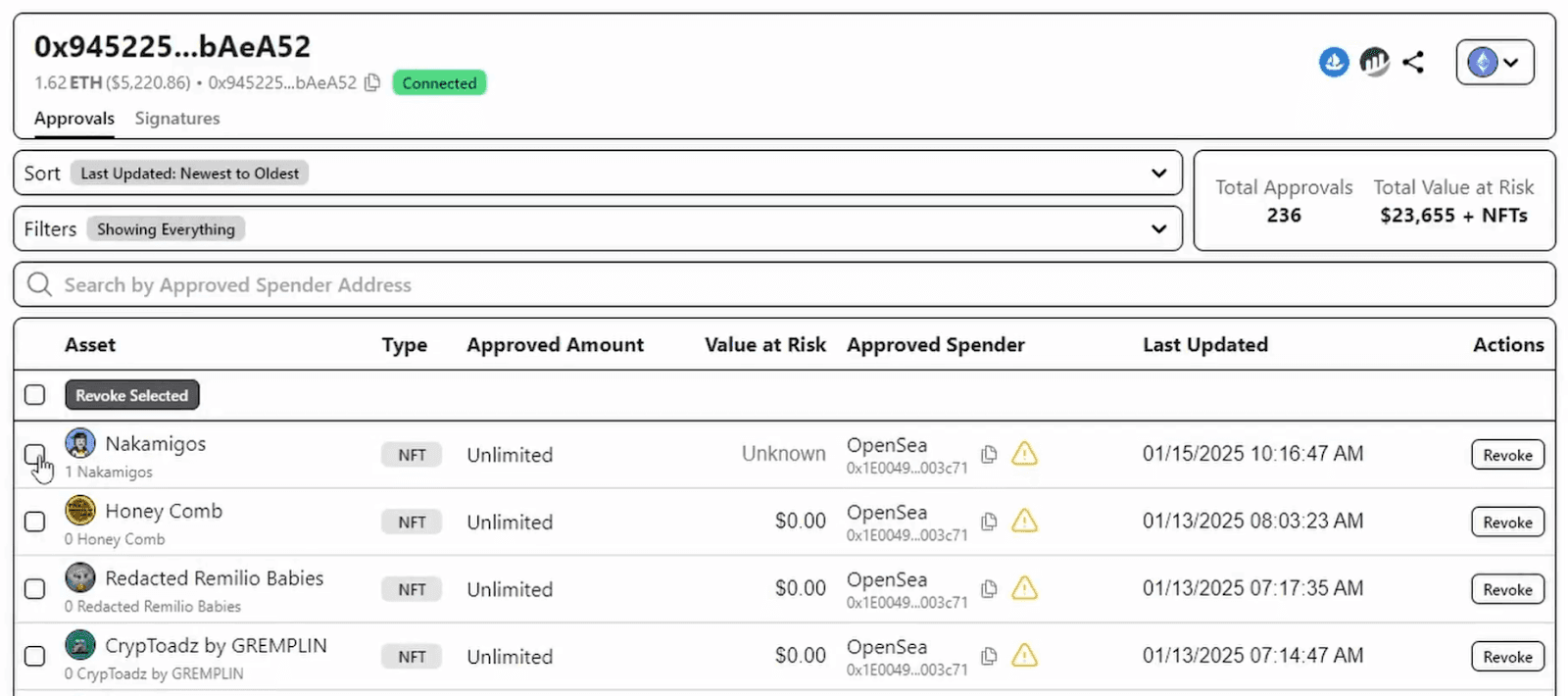1568x696 pixels.
Task: Click the share icon in header
Action: [1412, 63]
